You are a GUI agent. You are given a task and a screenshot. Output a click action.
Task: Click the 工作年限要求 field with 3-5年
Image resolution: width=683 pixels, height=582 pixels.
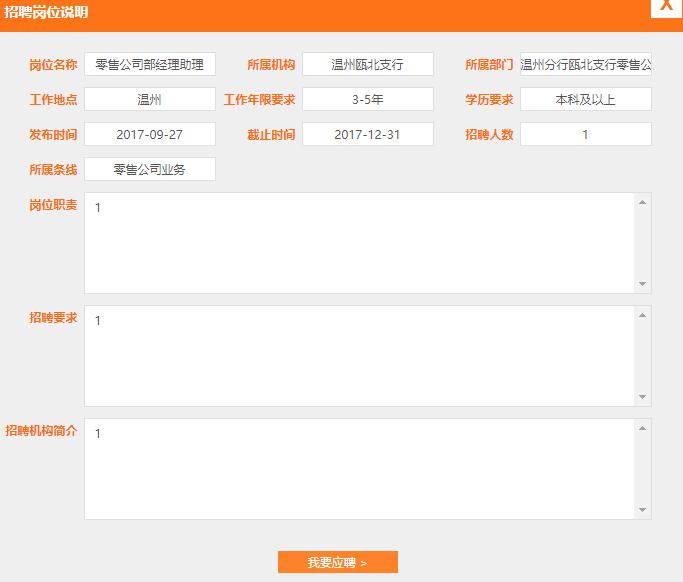click(x=367, y=100)
